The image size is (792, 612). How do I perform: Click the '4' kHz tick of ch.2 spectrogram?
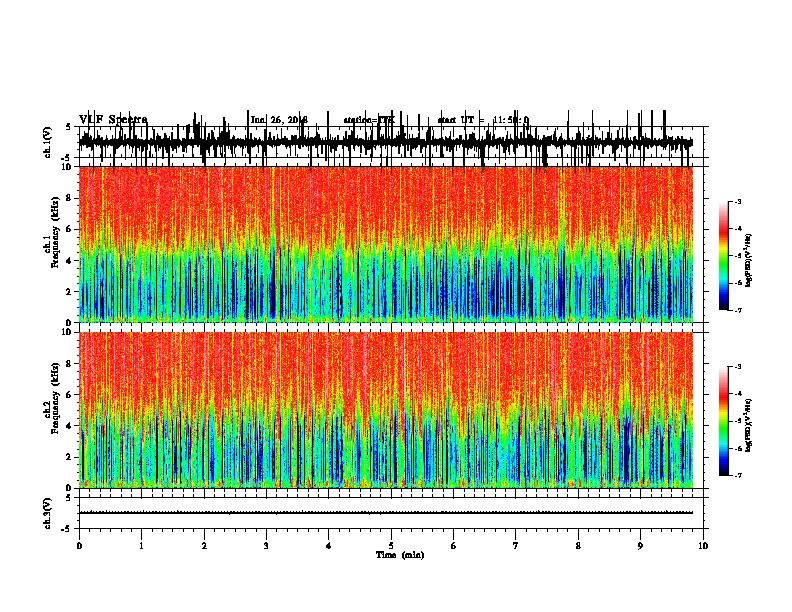pyautogui.click(x=70, y=426)
